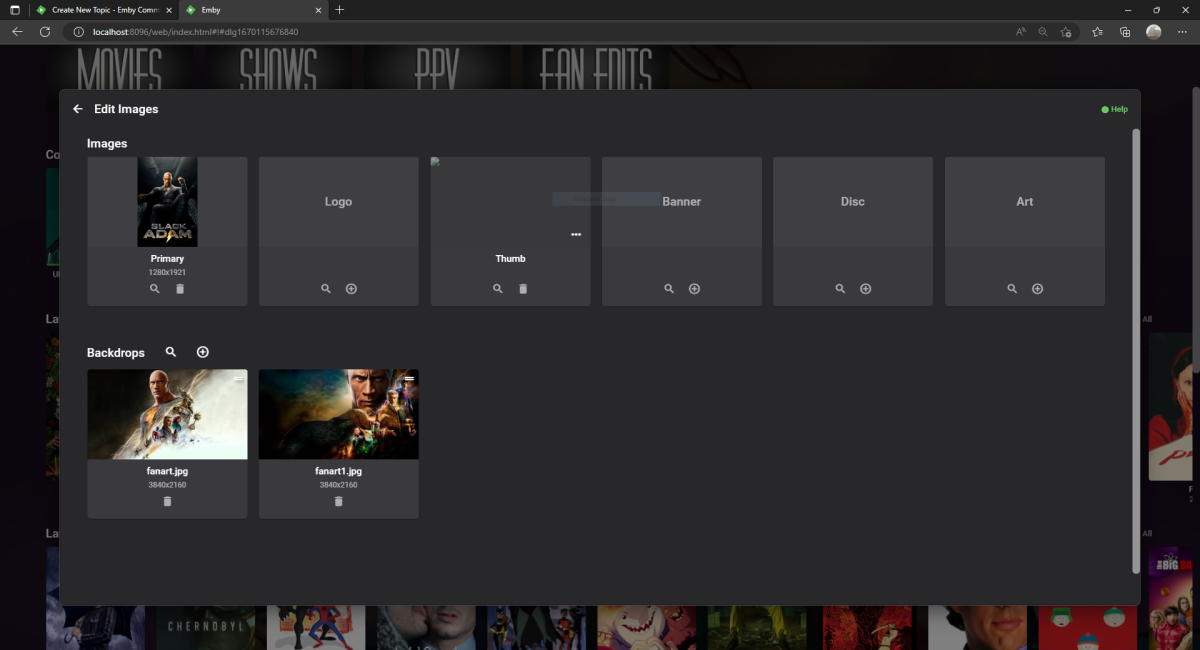Viewport: 1200px width, 650px height.
Task: Open the Favorites list
Action: (1097, 32)
